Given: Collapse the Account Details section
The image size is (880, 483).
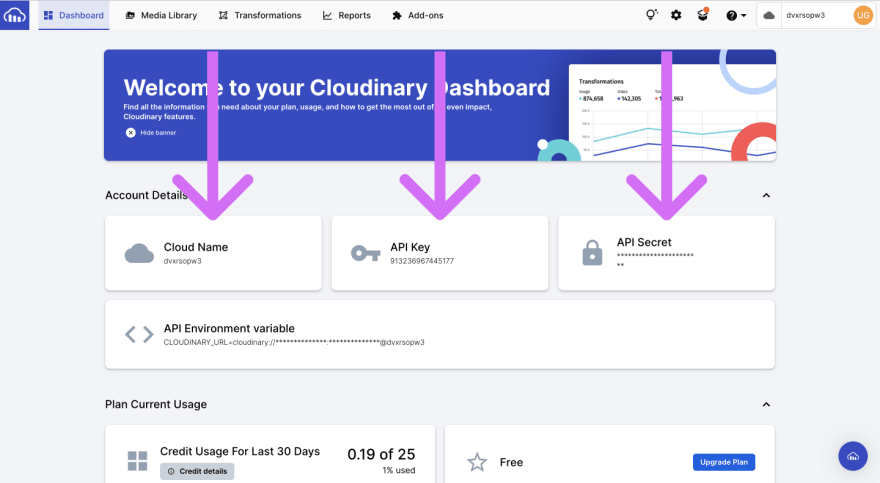Looking at the screenshot, I should click(x=766, y=195).
